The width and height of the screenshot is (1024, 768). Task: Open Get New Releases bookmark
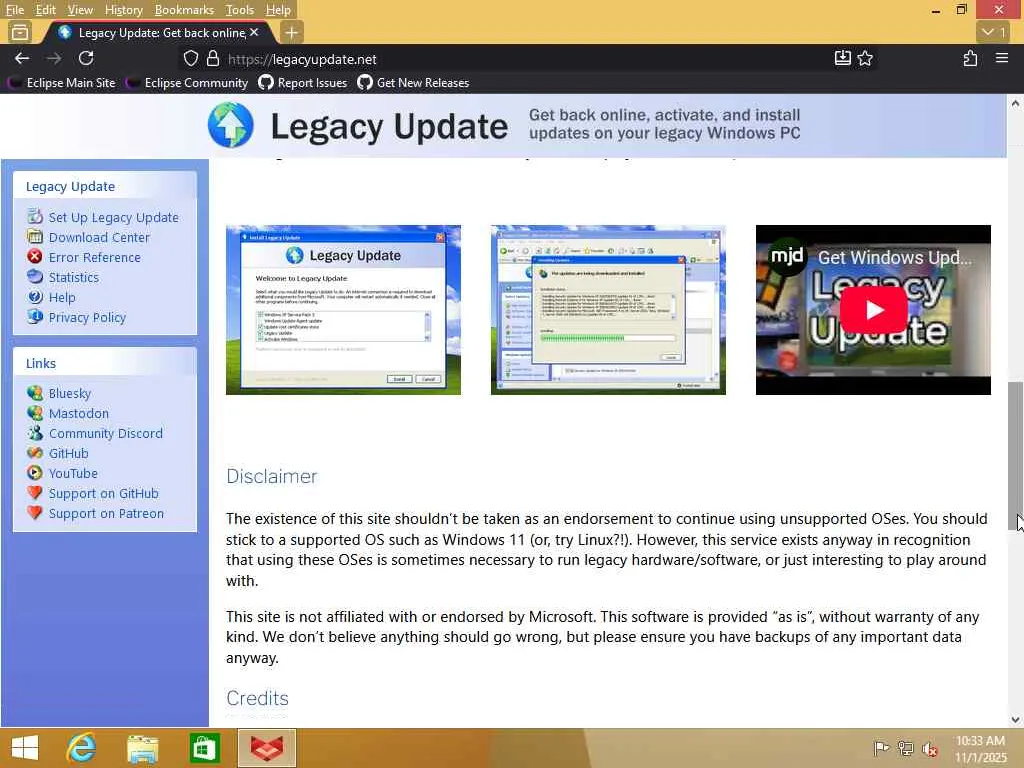[413, 83]
